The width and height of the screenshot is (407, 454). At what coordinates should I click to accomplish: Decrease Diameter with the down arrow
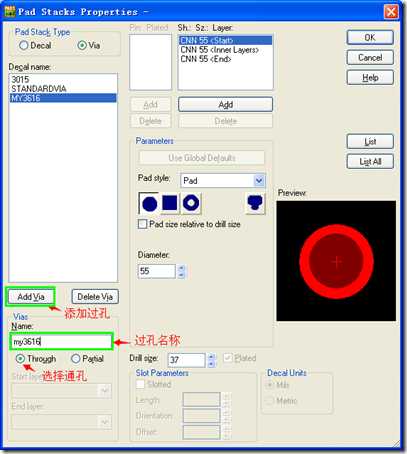(181, 275)
